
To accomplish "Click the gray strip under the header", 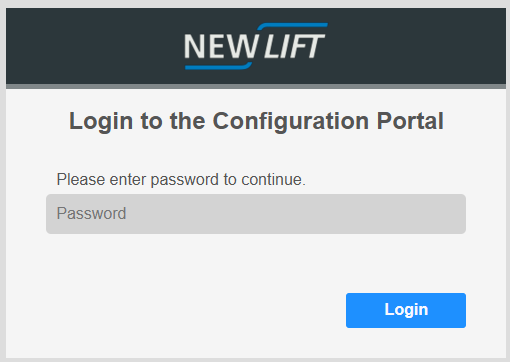I will coord(256,86).
